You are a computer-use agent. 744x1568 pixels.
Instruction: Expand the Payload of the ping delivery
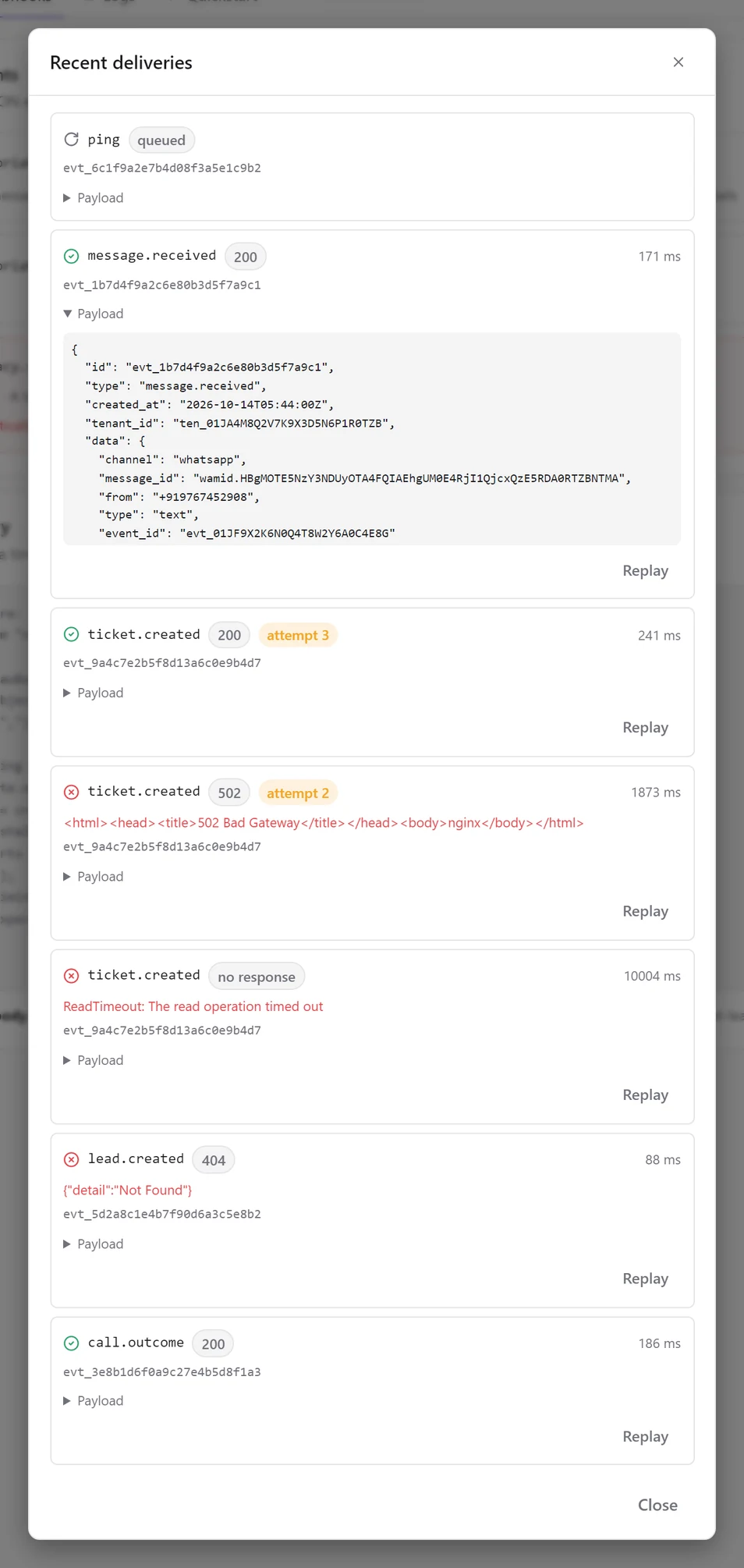(x=94, y=198)
